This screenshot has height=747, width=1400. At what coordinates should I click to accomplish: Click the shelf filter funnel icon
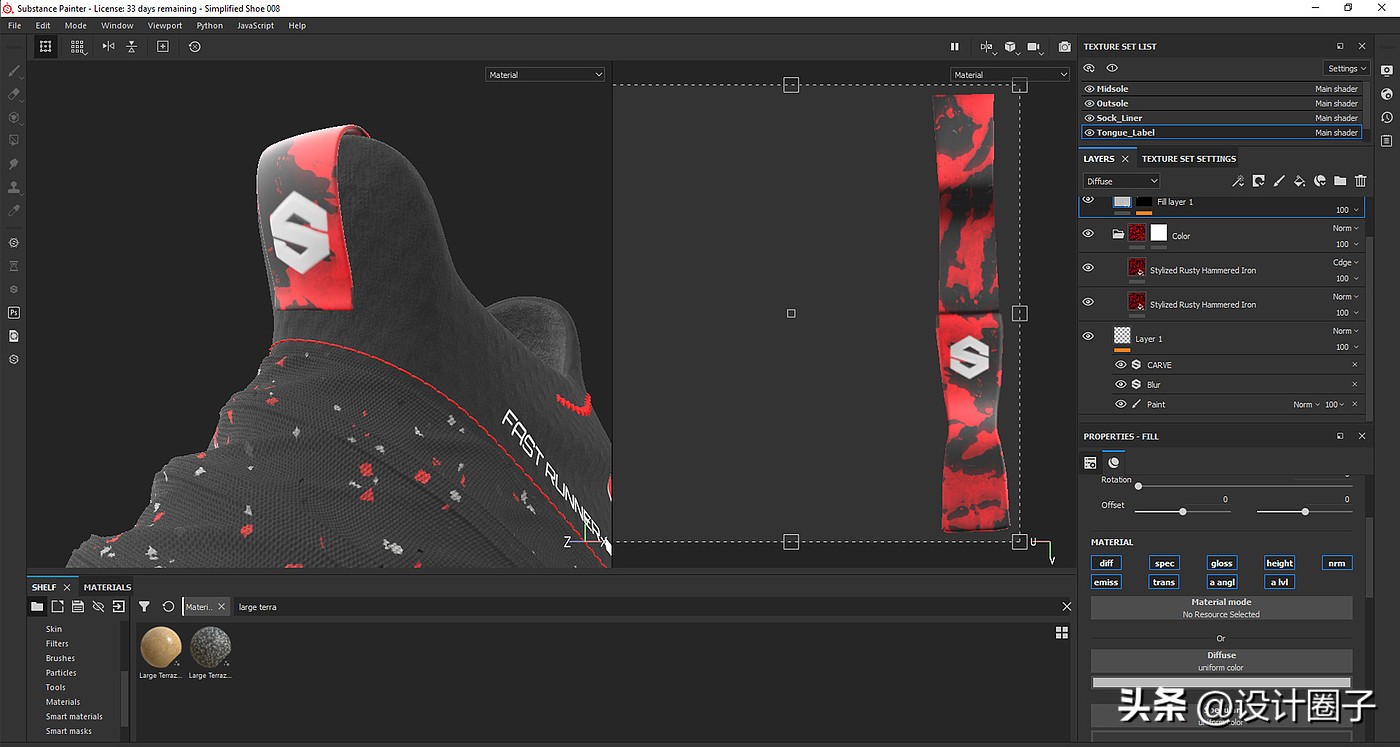[x=144, y=606]
